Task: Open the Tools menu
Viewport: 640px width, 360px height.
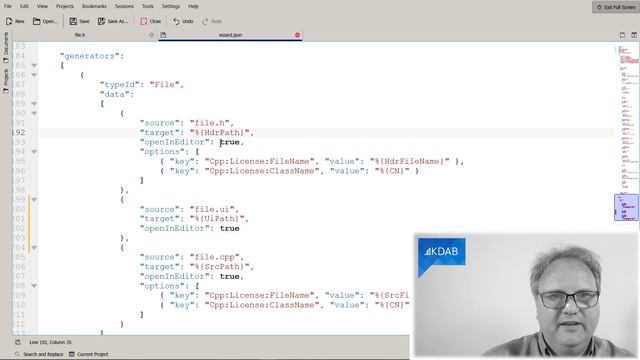Action: 148,6
